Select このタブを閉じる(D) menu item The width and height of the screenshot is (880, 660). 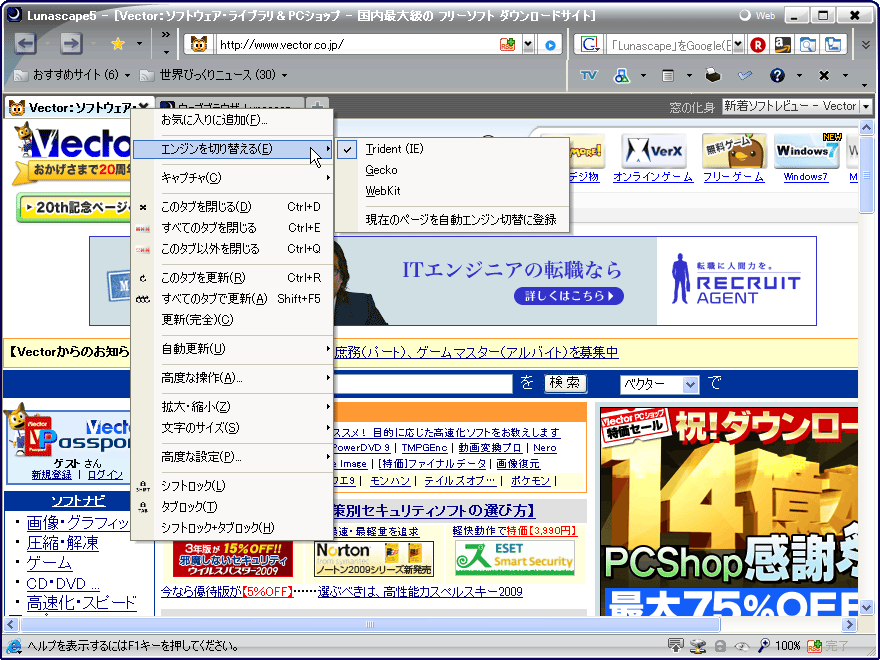pyautogui.click(x=232, y=207)
